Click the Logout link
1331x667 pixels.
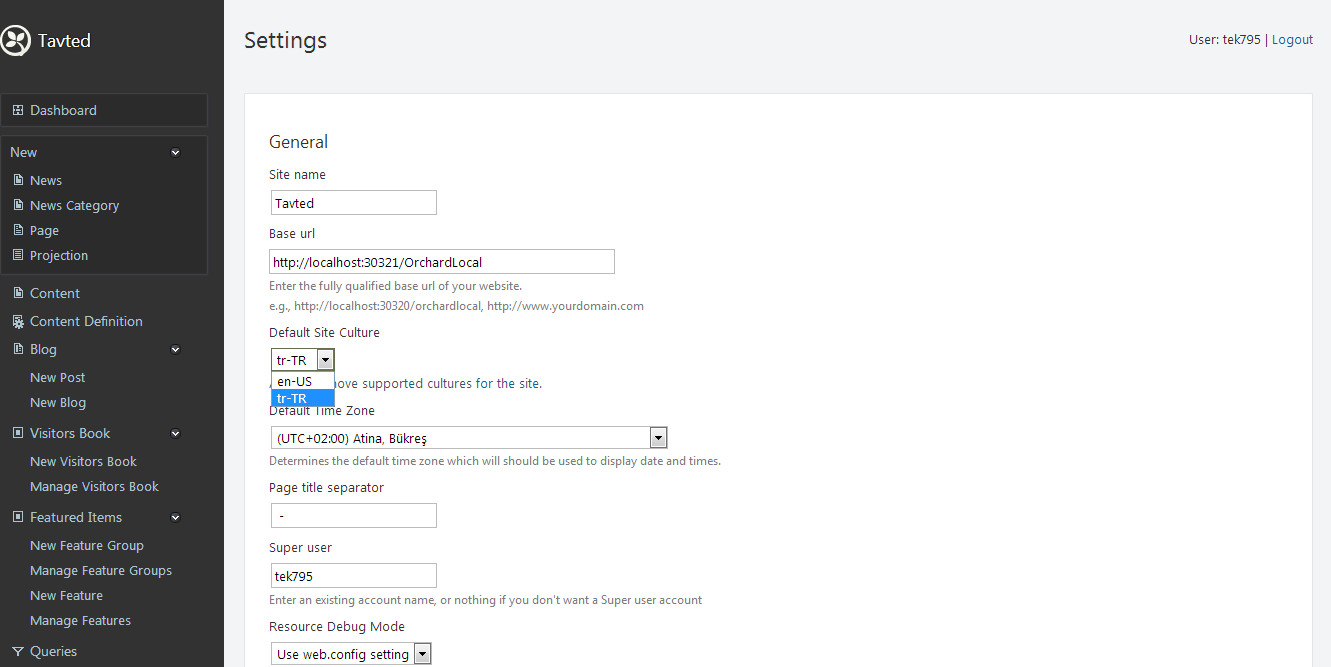point(1292,39)
